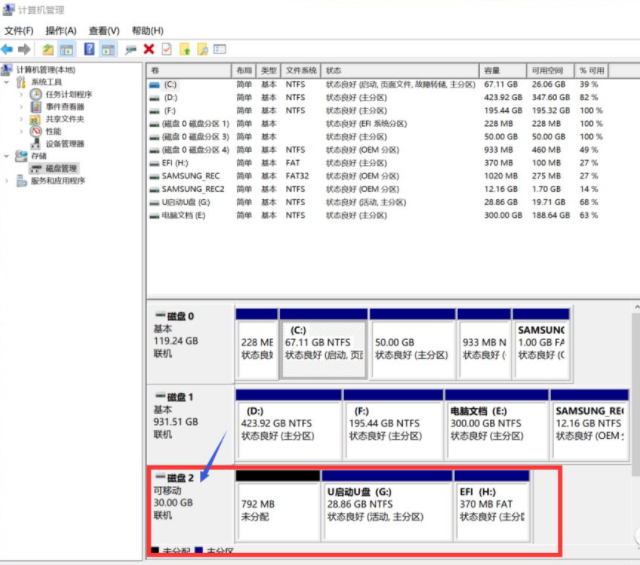Click the Up one level toolbar icon
The width and height of the screenshot is (640, 565).
click(48, 49)
